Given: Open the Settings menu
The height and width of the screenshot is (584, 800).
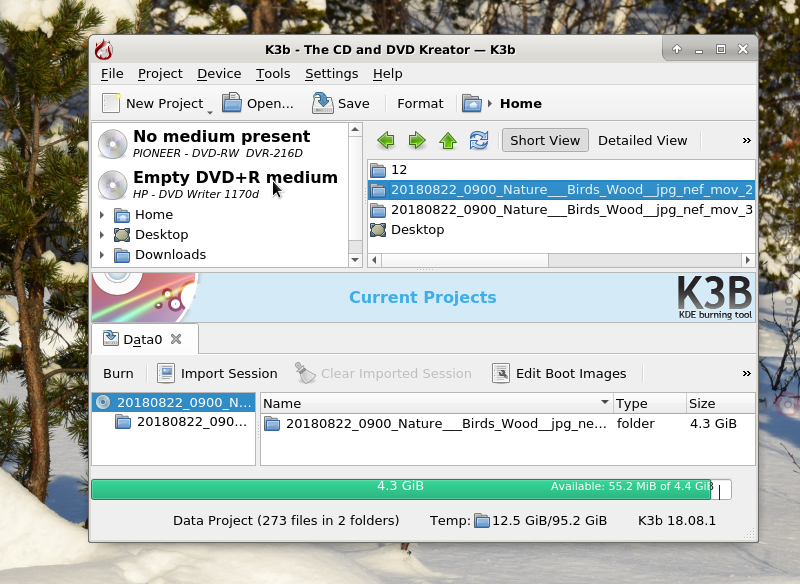Looking at the screenshot, I should click(x=332, y=74).
